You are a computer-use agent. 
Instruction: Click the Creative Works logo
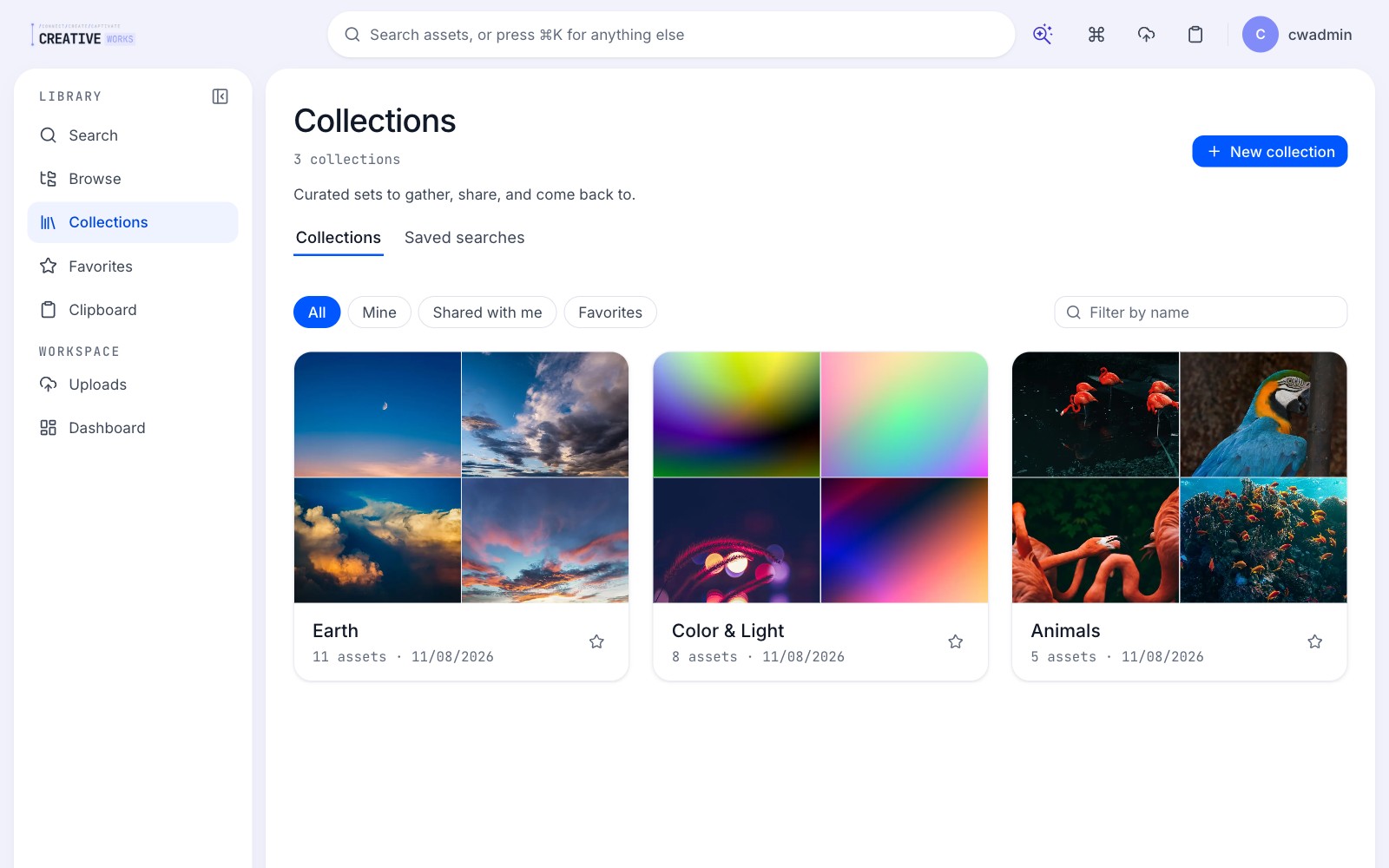tap(83, 35)
